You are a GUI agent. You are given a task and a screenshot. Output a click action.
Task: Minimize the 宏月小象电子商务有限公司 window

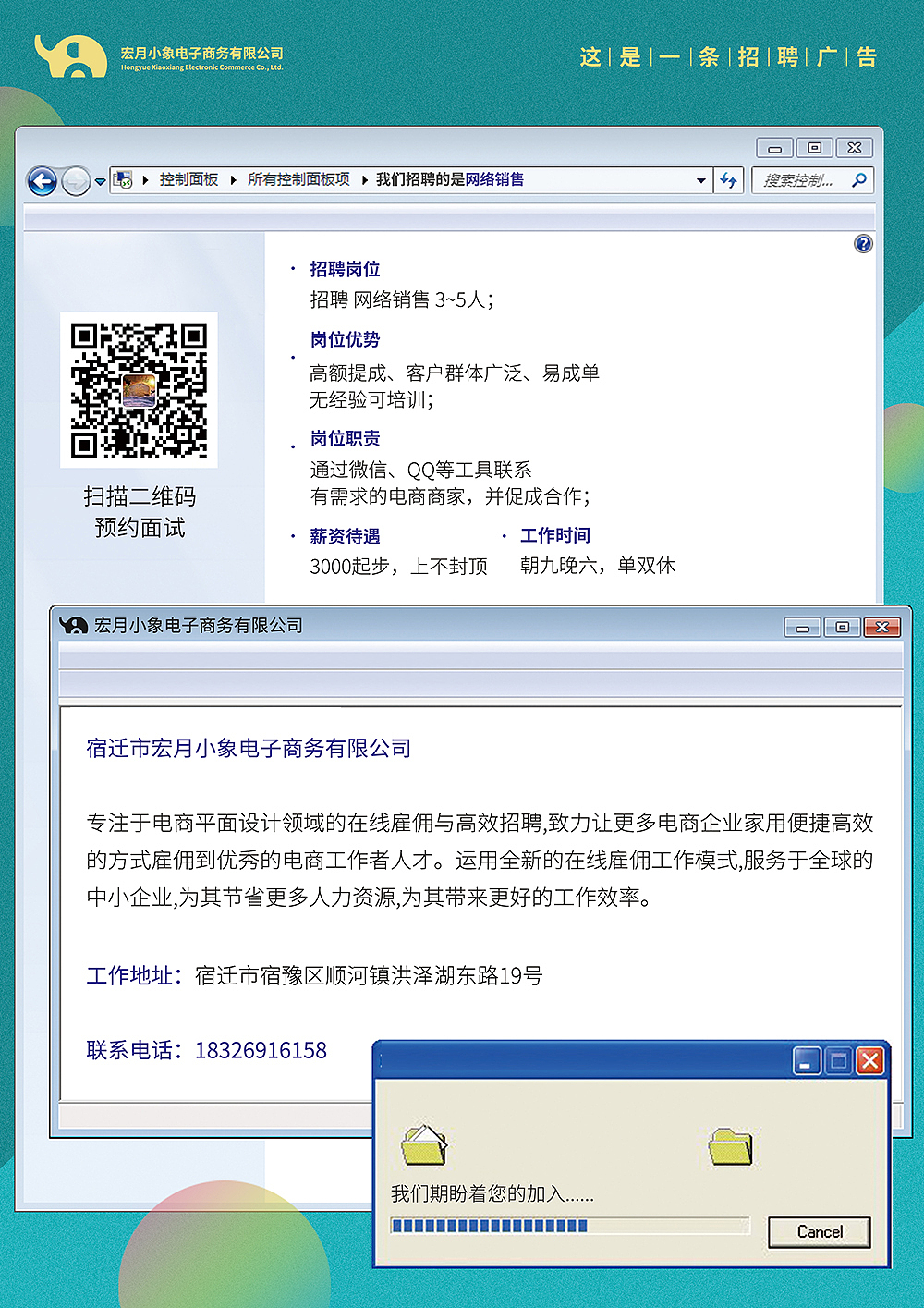[802, 628]
